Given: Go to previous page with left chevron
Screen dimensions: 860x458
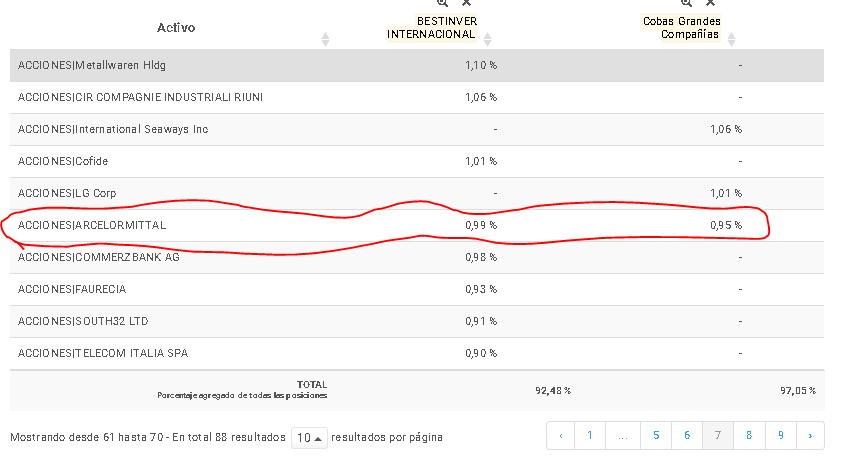Looking at the screenshot, I should [561, 436].
